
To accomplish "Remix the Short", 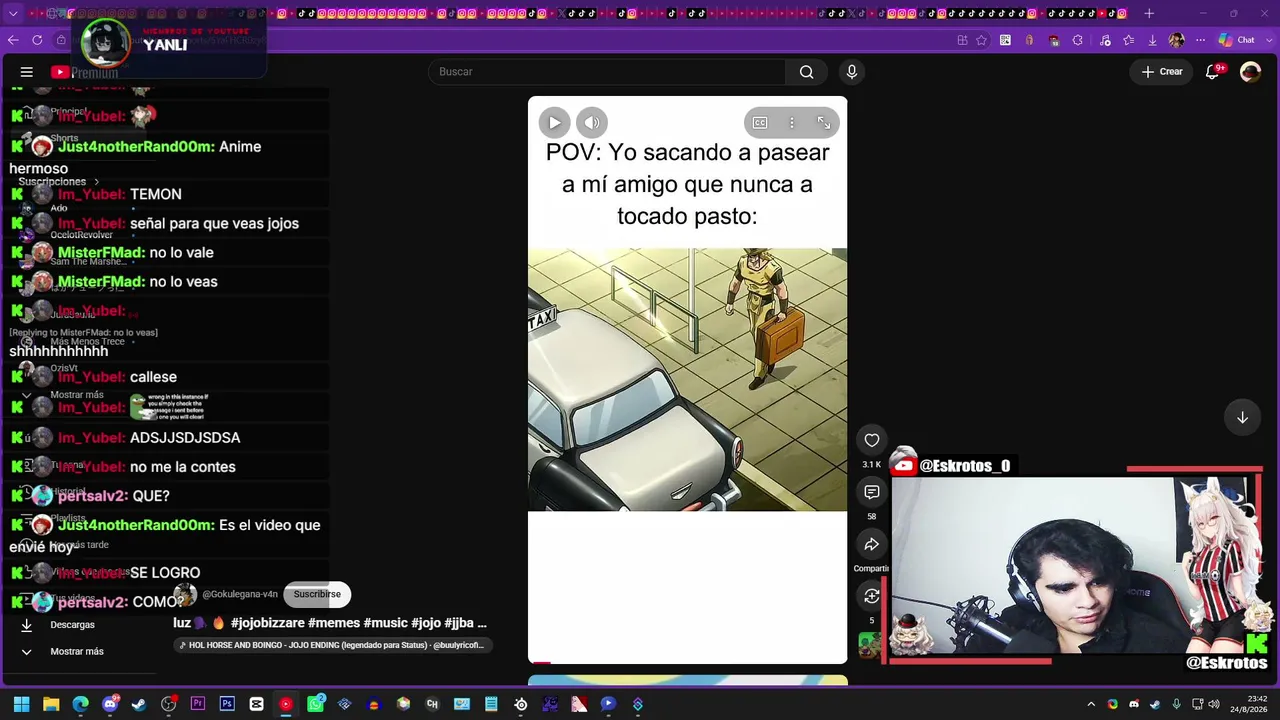I will pos(872,596).
